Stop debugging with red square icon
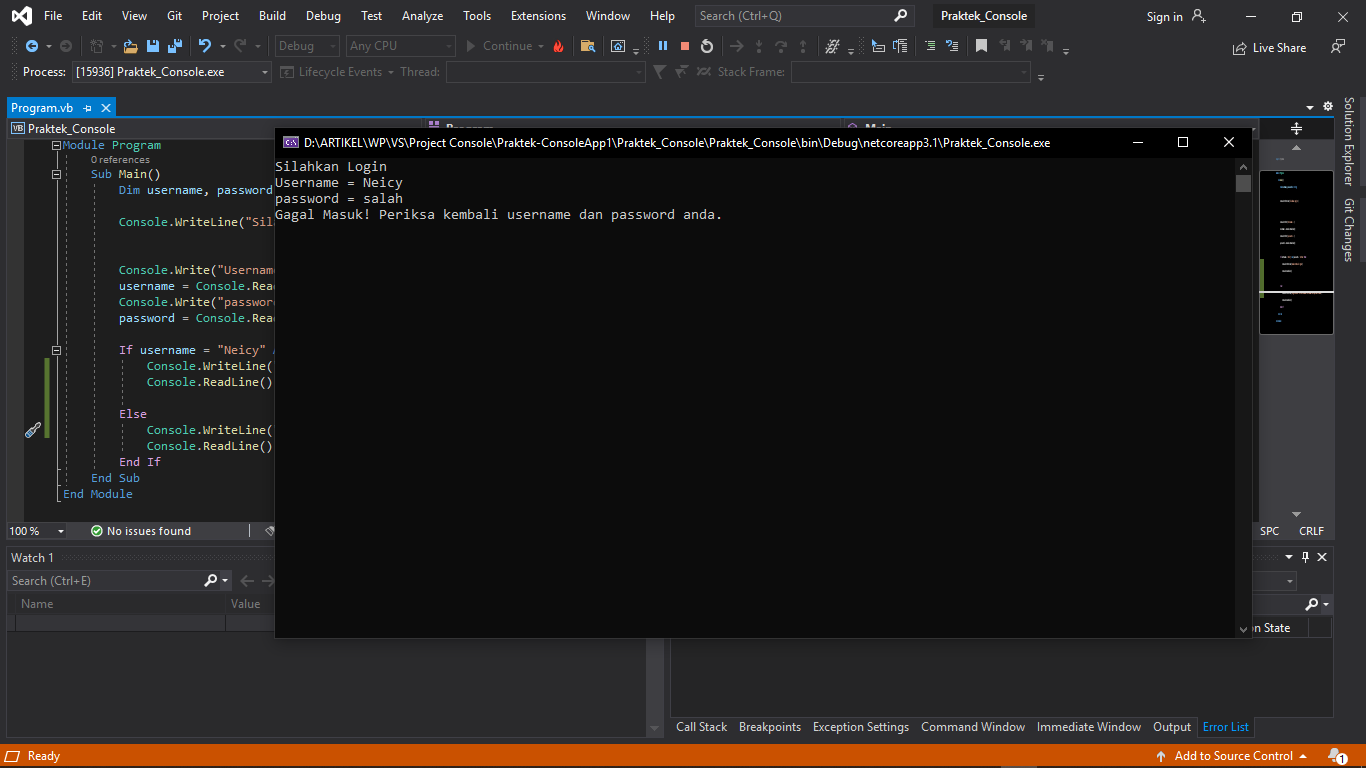The width and height of the screenshot is (1366, 768). tap(685, 46)
